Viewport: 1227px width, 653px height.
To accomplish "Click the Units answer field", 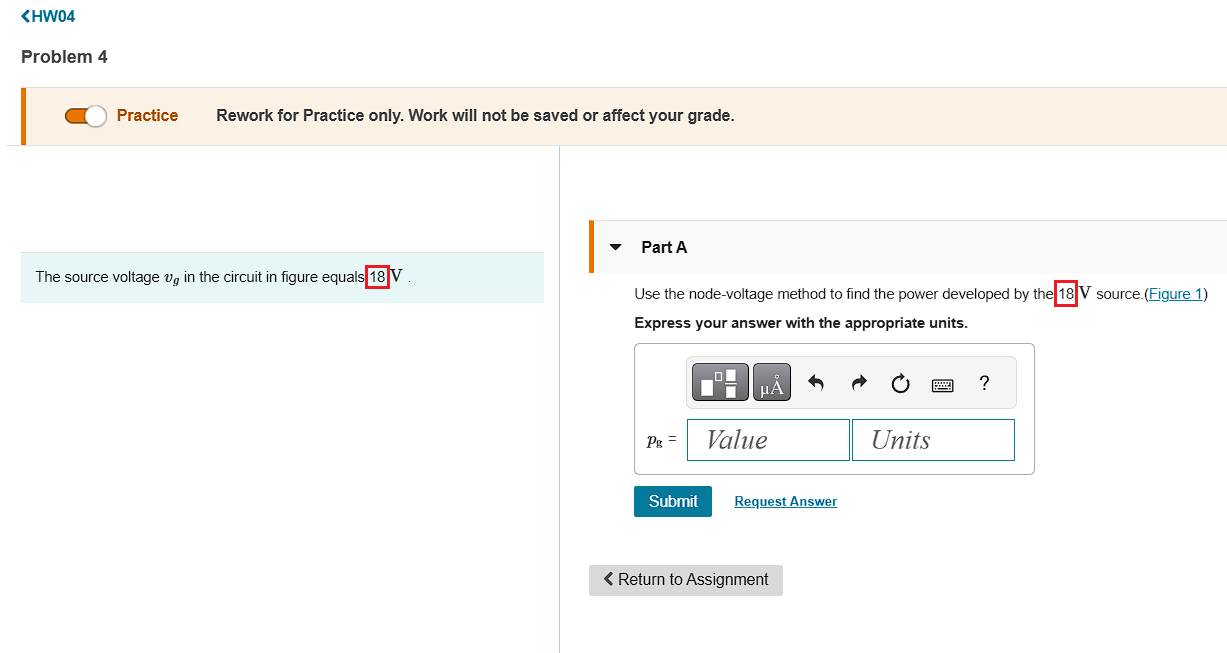I will (933, 440).
